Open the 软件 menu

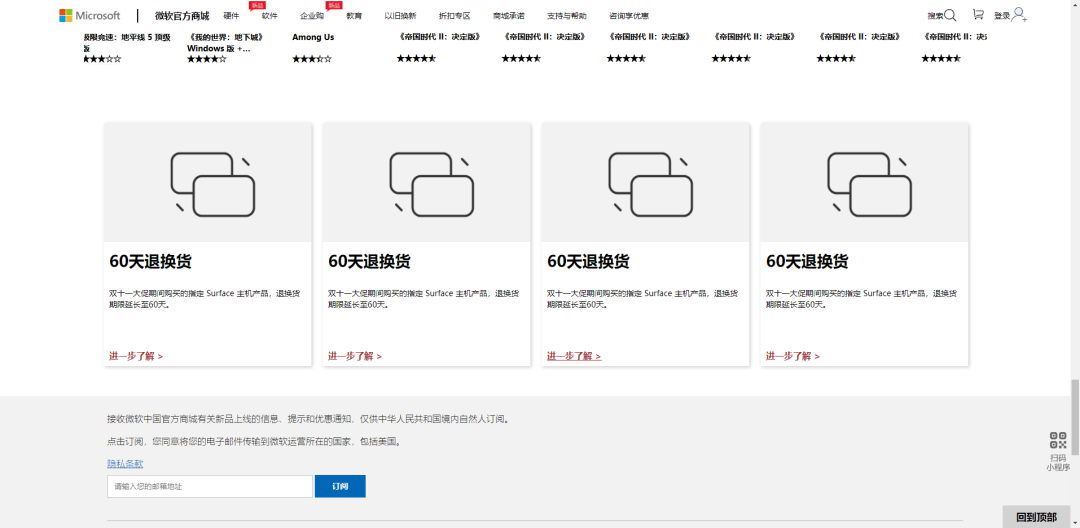pos(269,16)
